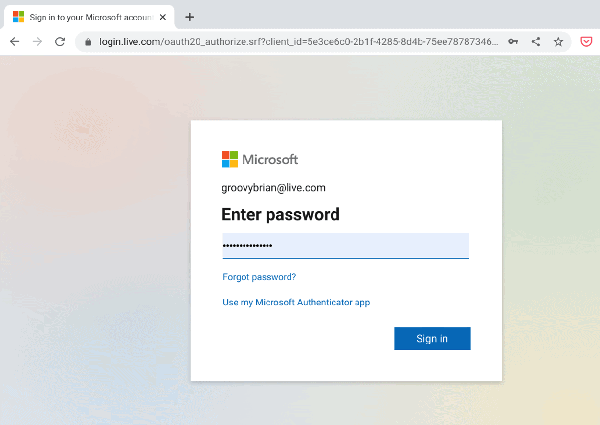Click the browser back arrow

tap(14, 42)
